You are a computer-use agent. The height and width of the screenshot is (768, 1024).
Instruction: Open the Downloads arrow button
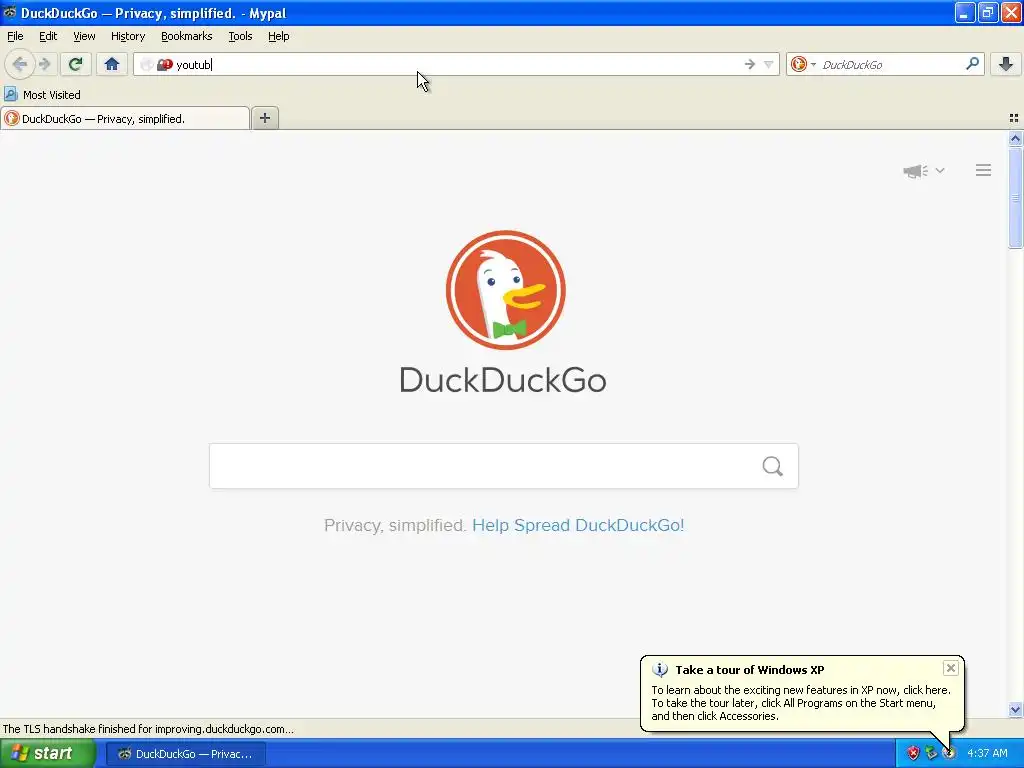click(1006, 64)
